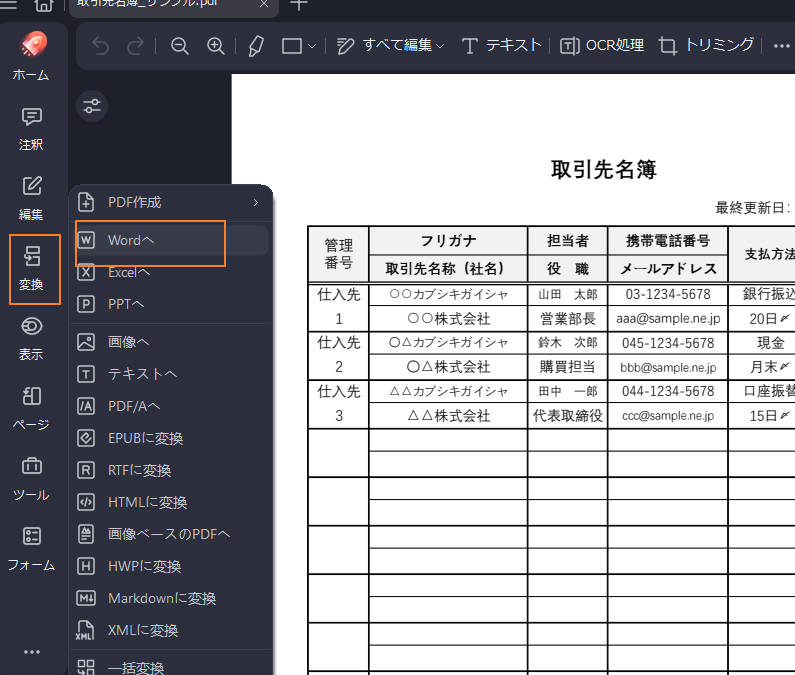795x675 pixels.
Task: Choose 一括変換 batch convert
Action: click(x=172, y=666)
